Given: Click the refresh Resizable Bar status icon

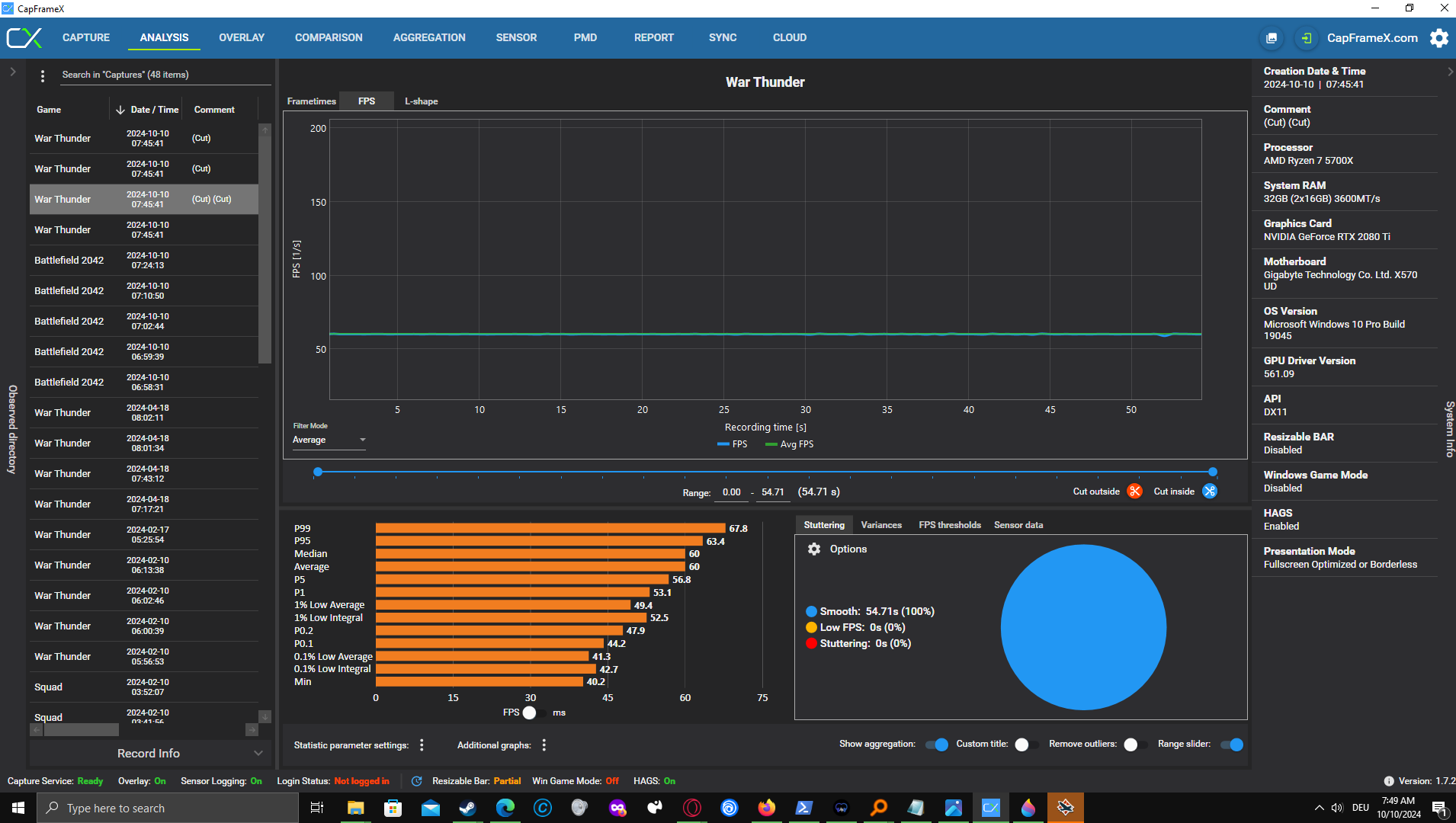Looking at the screenshot, I should click(416, 781).
